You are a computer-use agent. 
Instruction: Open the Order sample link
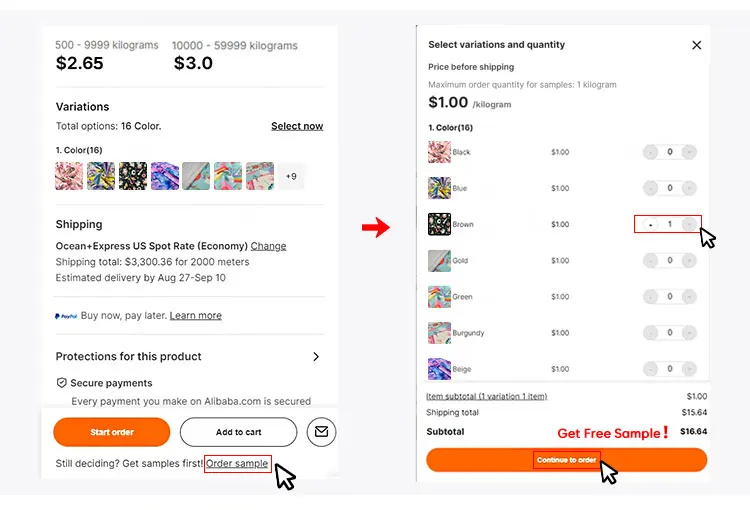(237, 464)
